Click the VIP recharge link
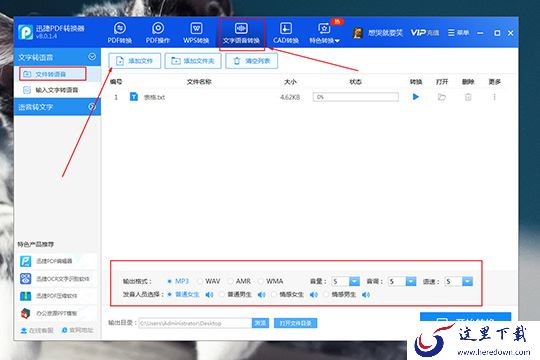 pos(425,33)
